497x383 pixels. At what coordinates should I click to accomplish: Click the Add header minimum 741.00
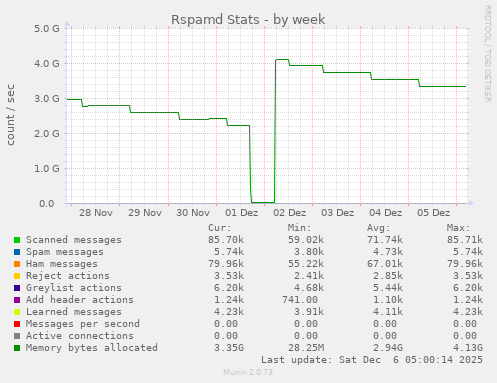click(300, 300)
